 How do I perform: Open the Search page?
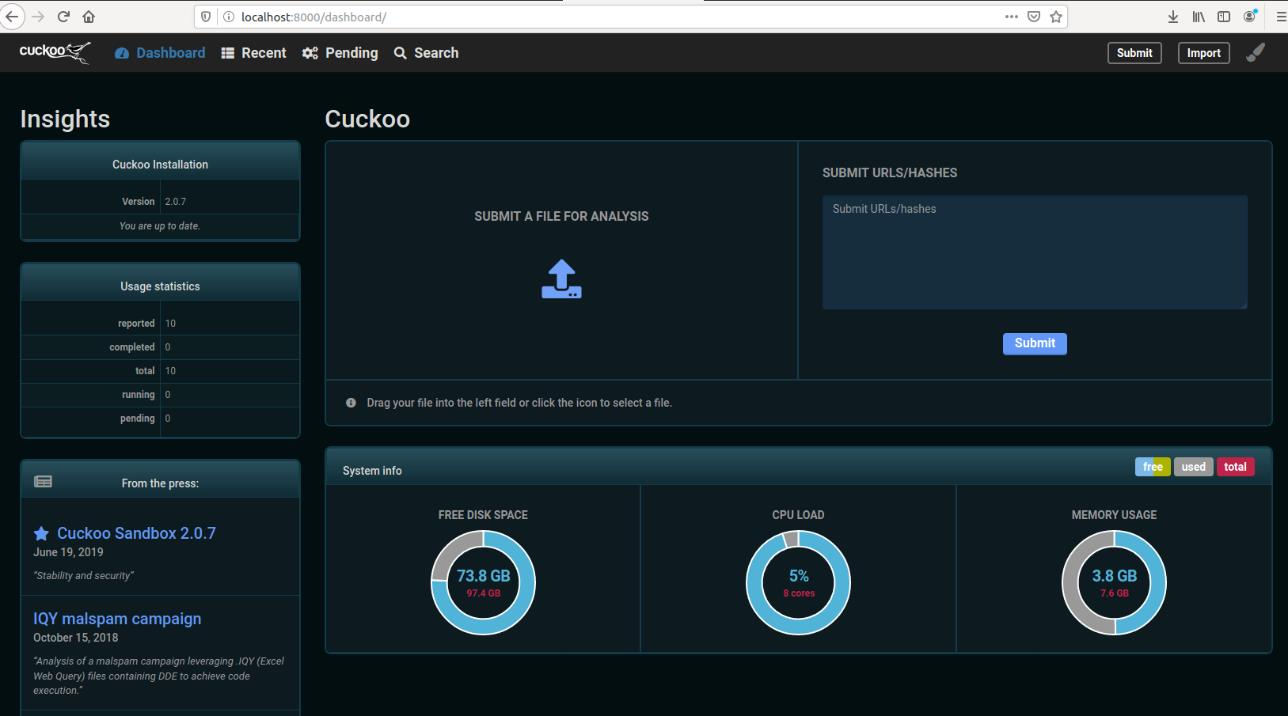tap(426, 53)
